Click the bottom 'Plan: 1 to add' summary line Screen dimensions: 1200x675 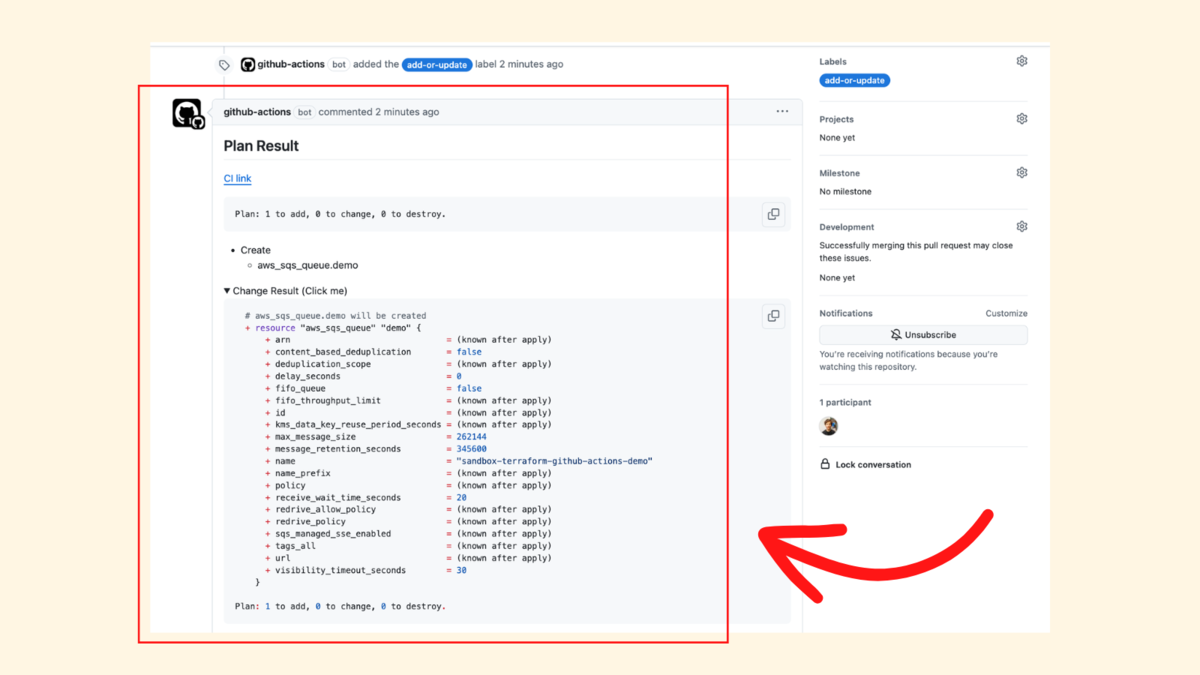click(x=340, y=606)
